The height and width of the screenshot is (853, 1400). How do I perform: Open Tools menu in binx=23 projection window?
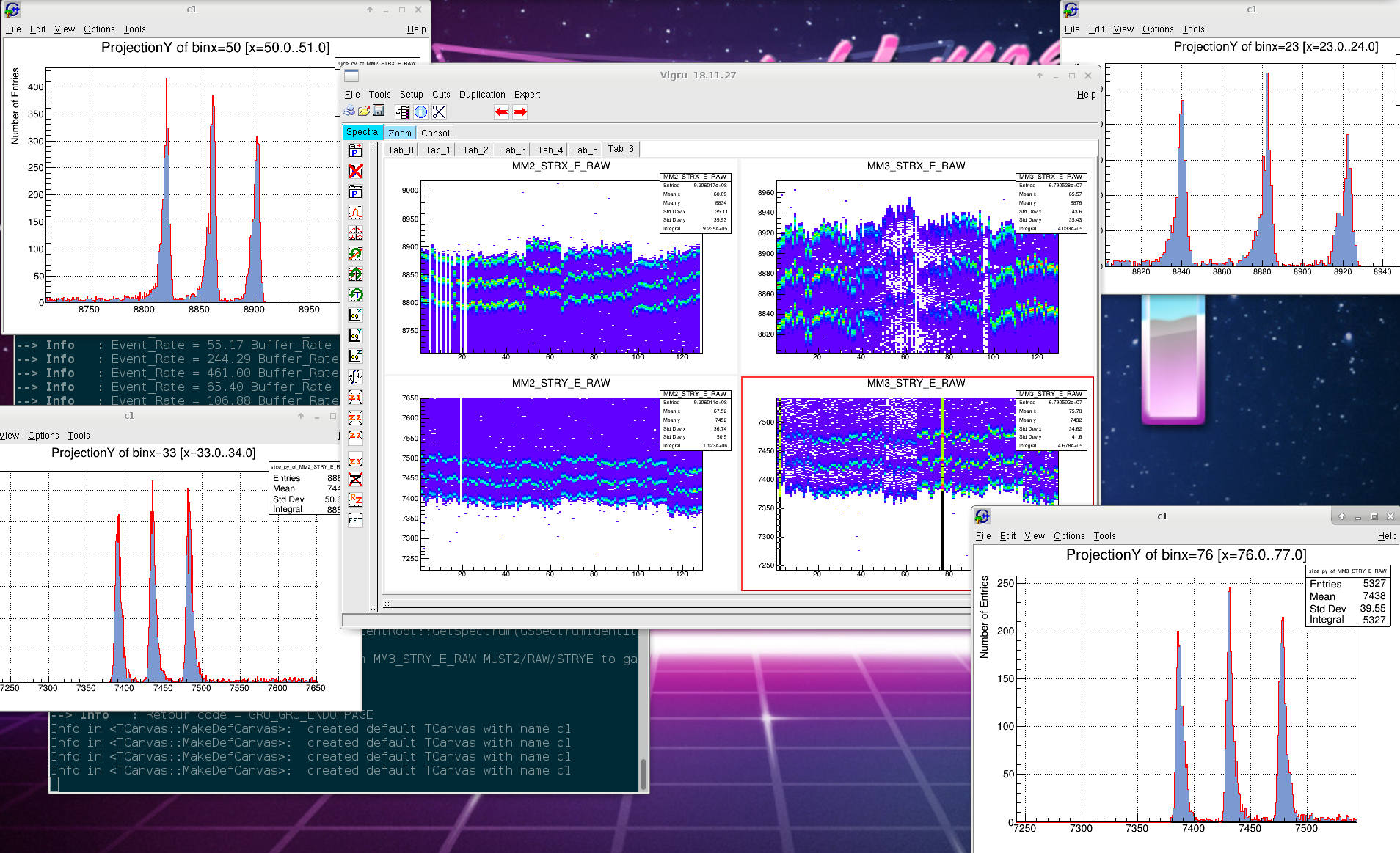click(x=1193, y=29)
